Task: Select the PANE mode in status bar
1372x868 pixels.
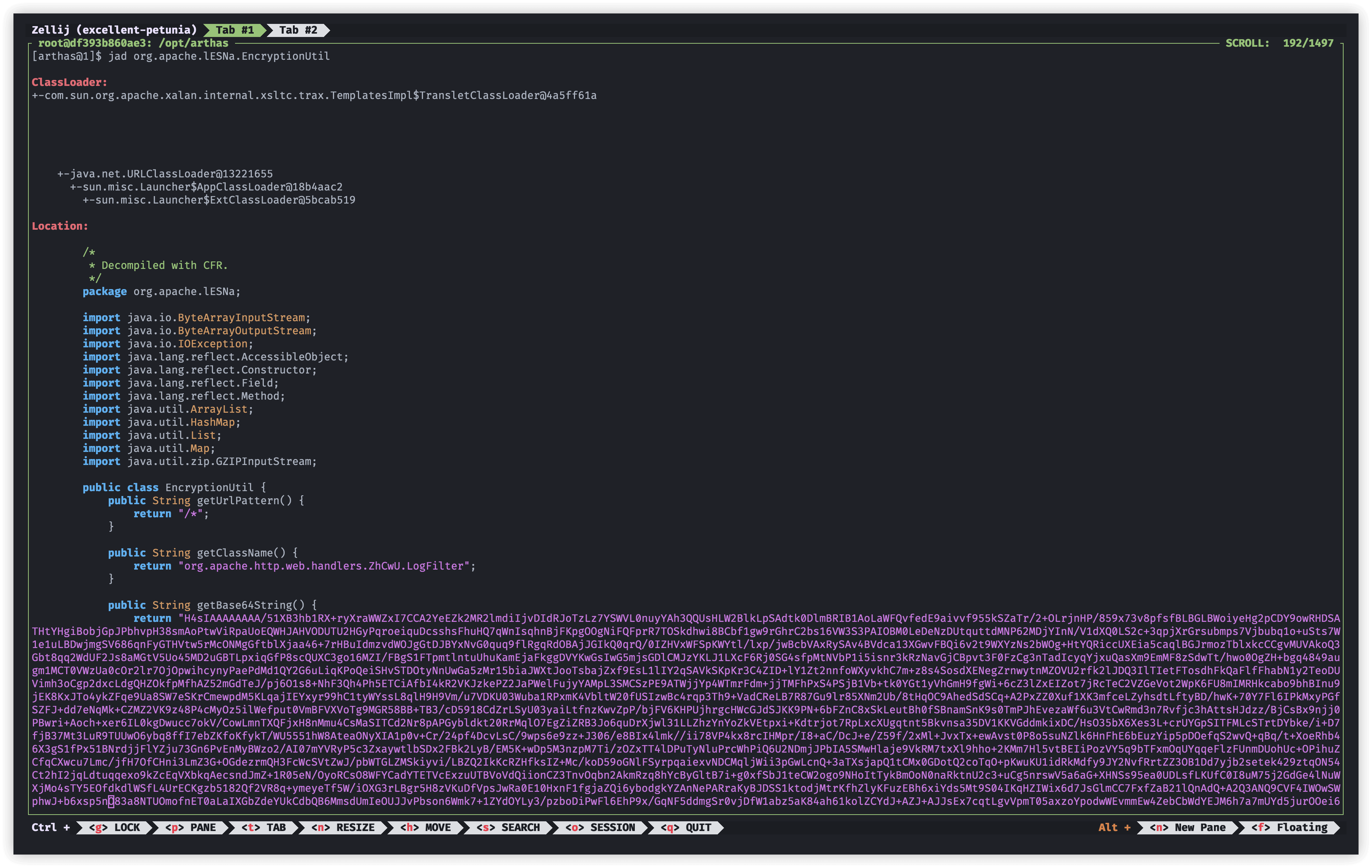Action: point(190,827)
